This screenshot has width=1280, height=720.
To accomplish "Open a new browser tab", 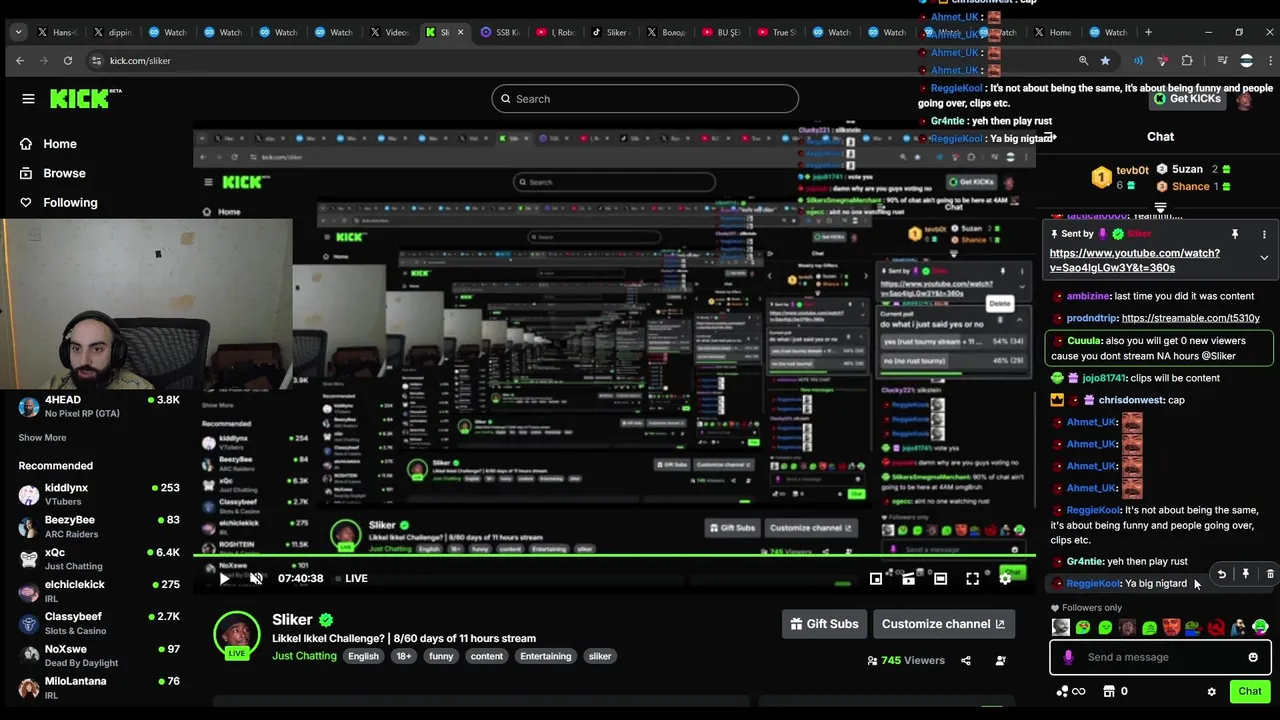I will click(x=1148, y=32).
